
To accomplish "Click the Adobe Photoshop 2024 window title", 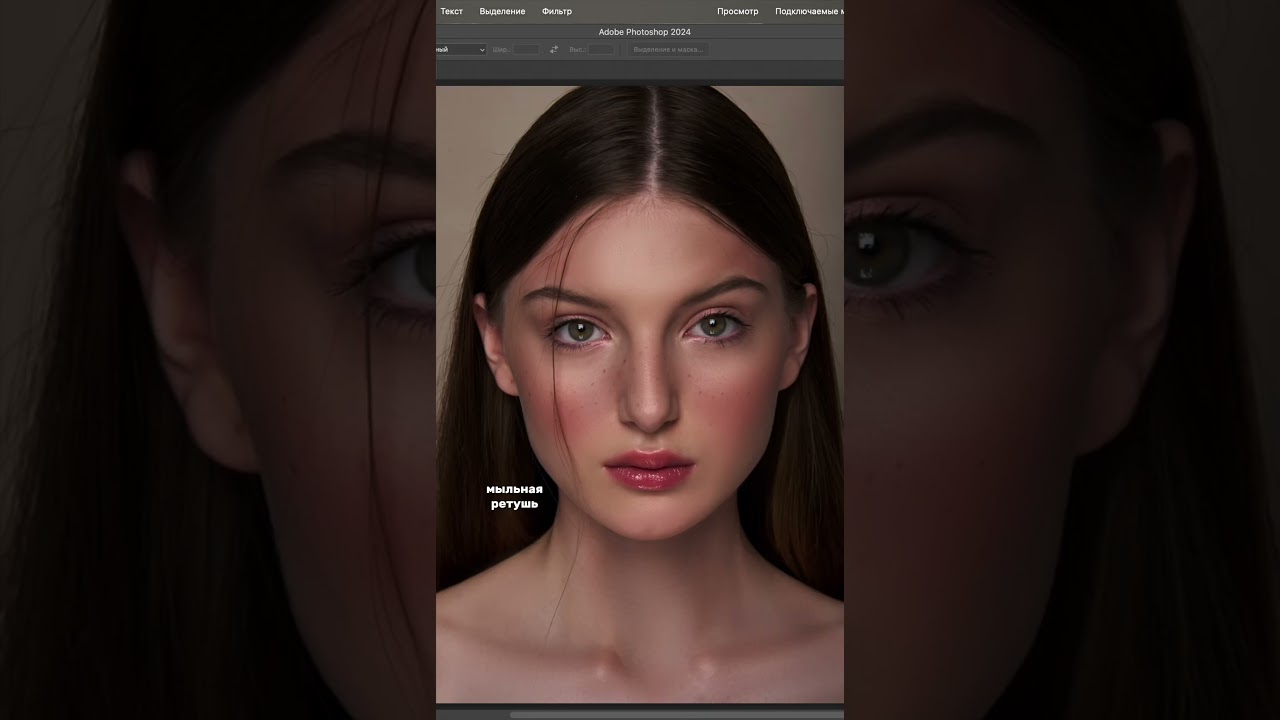I will coord(645,32).
